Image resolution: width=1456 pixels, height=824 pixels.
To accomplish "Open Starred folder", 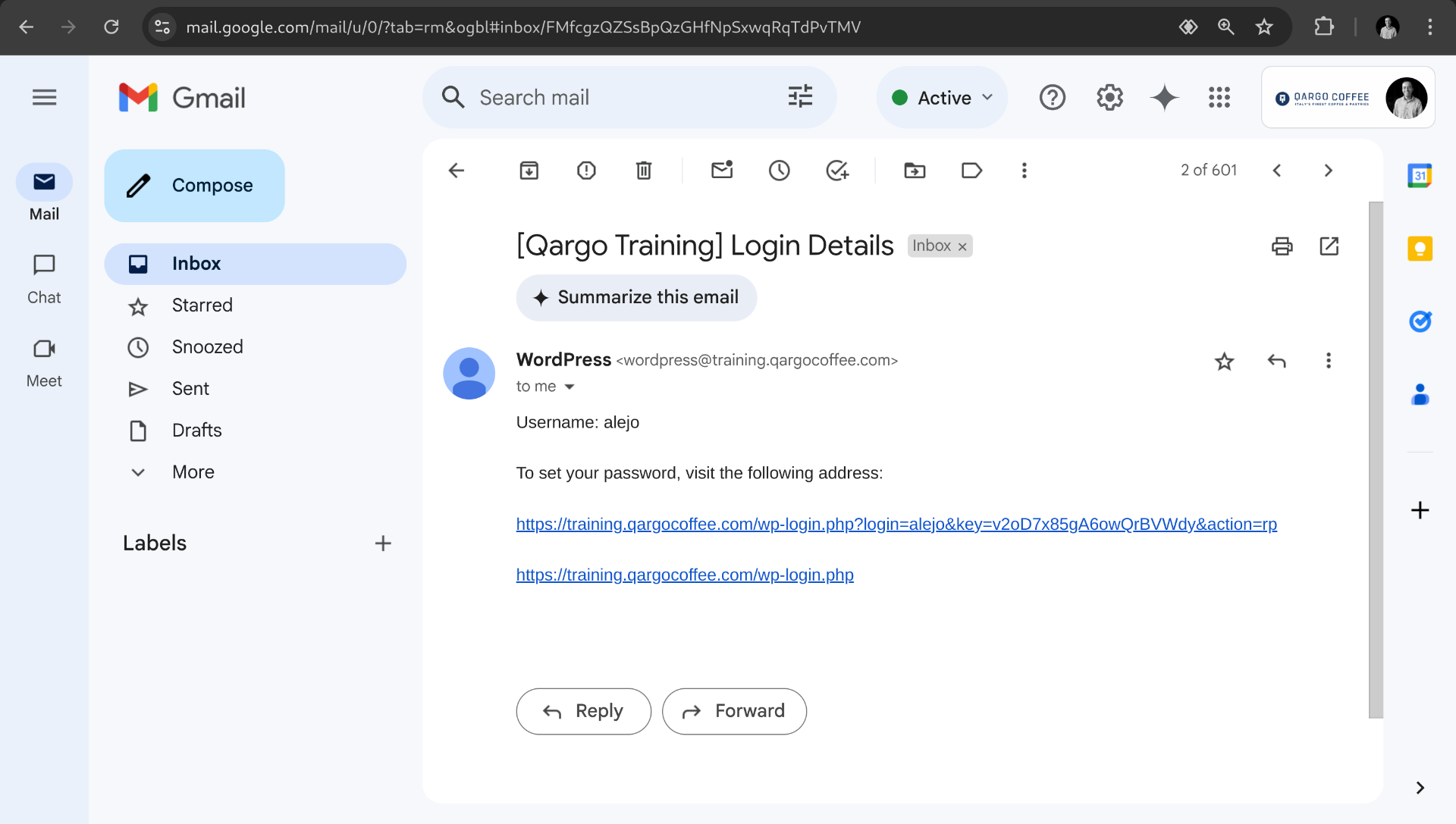I will (256, 305).
